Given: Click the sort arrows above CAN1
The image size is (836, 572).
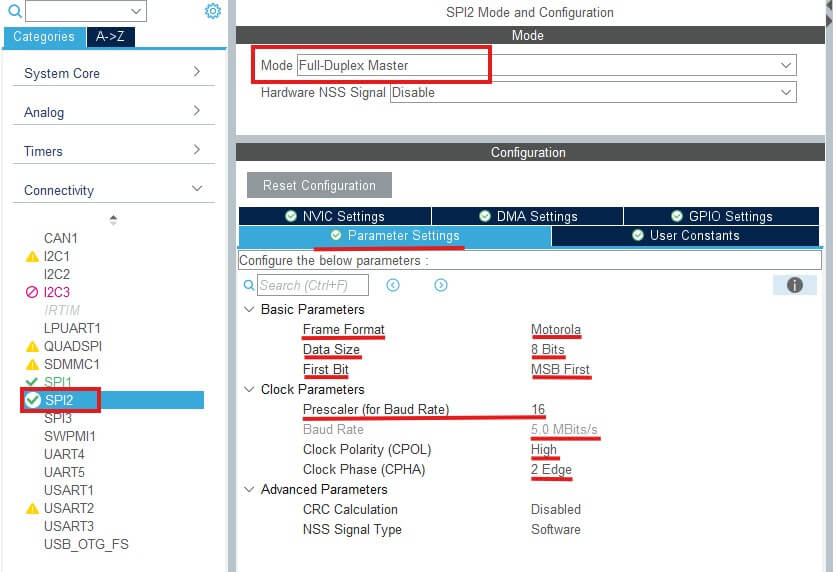Looking at the screenshot, I should 113,219.
